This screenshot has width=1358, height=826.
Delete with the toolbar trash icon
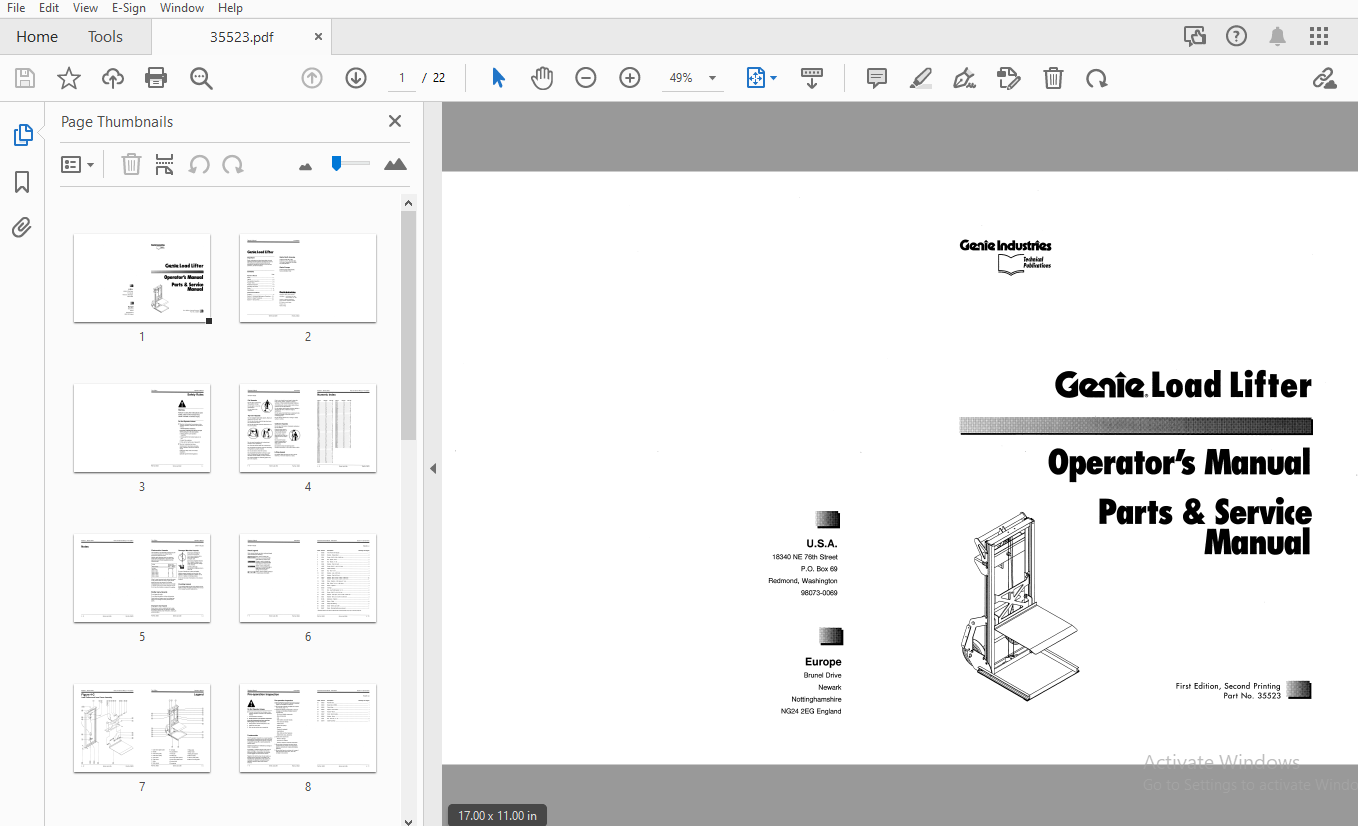(x=1053, y=78)
